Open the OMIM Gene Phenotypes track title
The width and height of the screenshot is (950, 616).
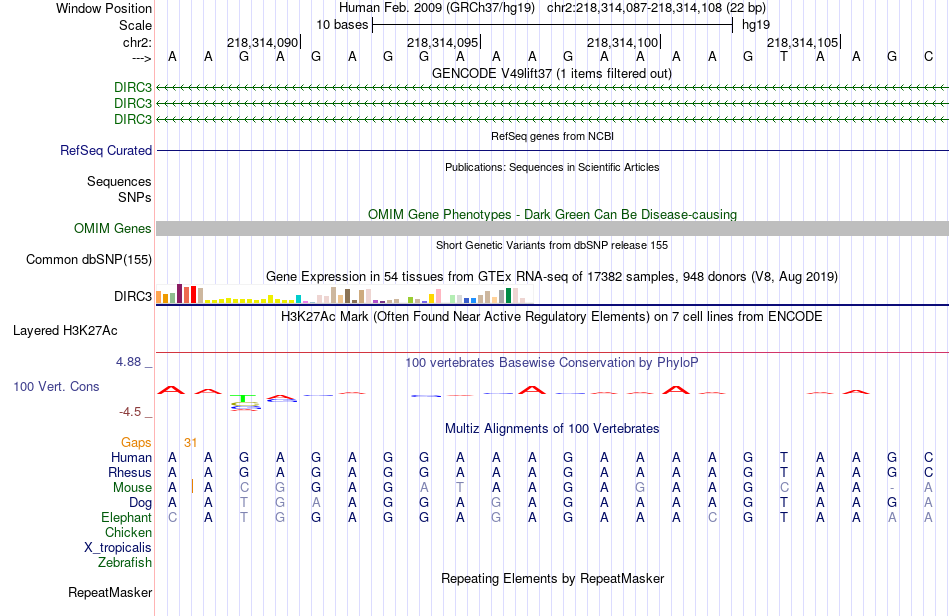552,214
